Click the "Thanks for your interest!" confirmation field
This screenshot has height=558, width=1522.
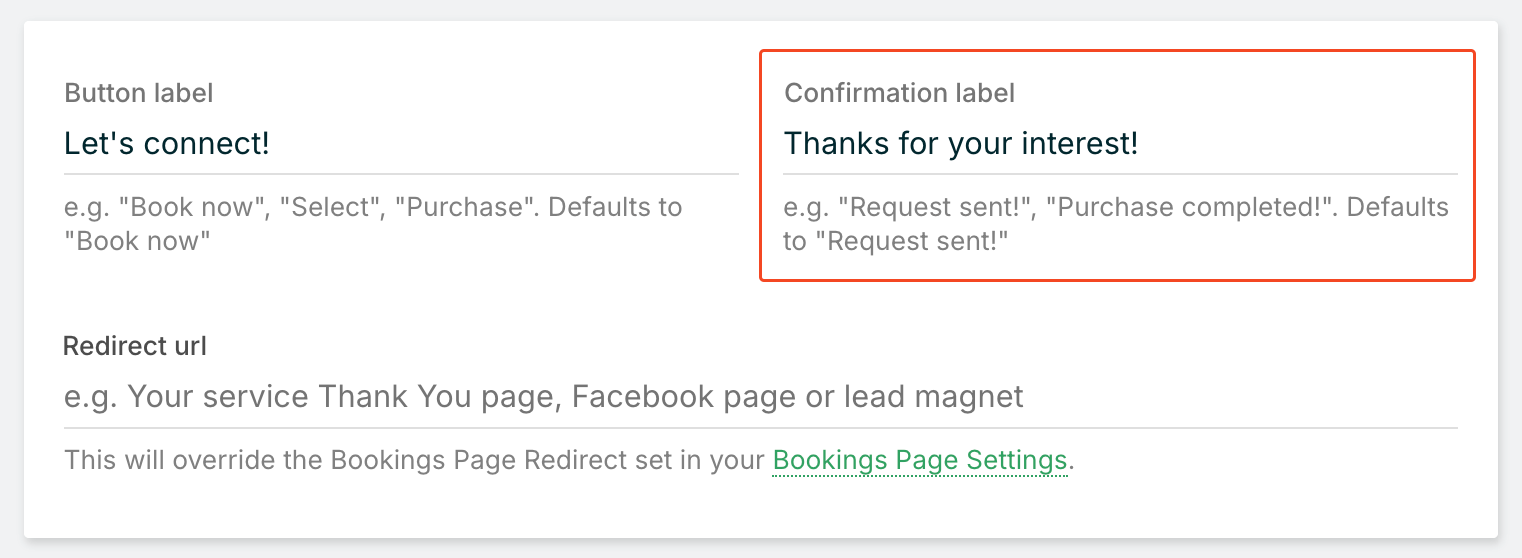click(x=1118, y=144)
